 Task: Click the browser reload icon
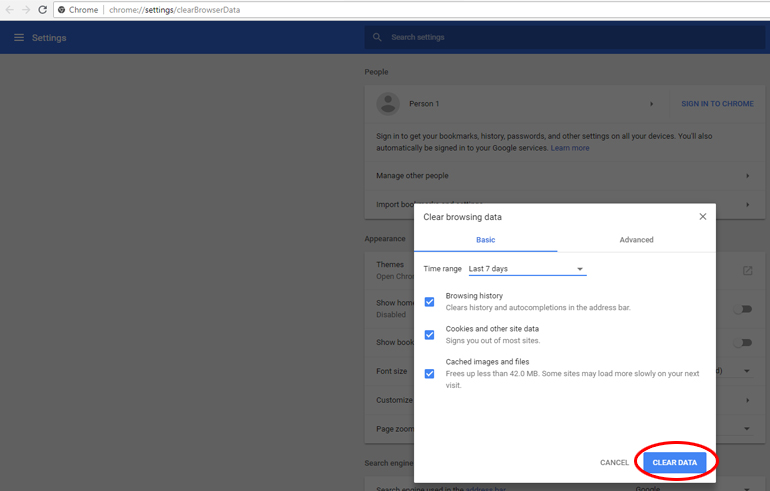pyautogui.click(x=42, y=10)
